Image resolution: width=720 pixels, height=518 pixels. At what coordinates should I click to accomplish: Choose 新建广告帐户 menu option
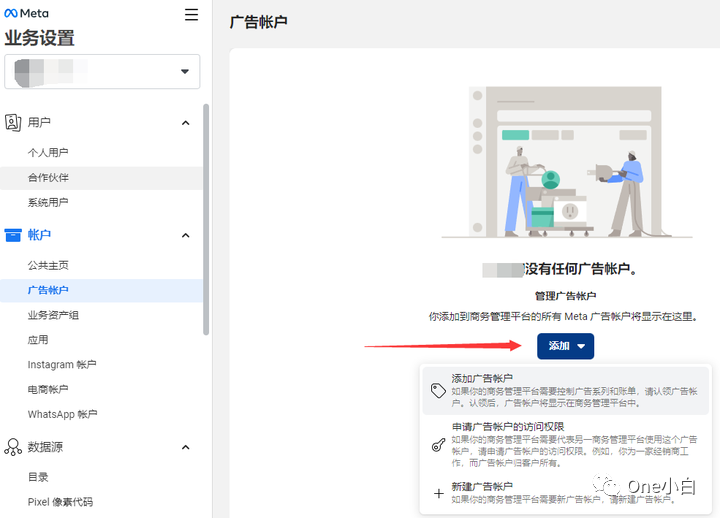pyautogui.click(x=566, y=493)
